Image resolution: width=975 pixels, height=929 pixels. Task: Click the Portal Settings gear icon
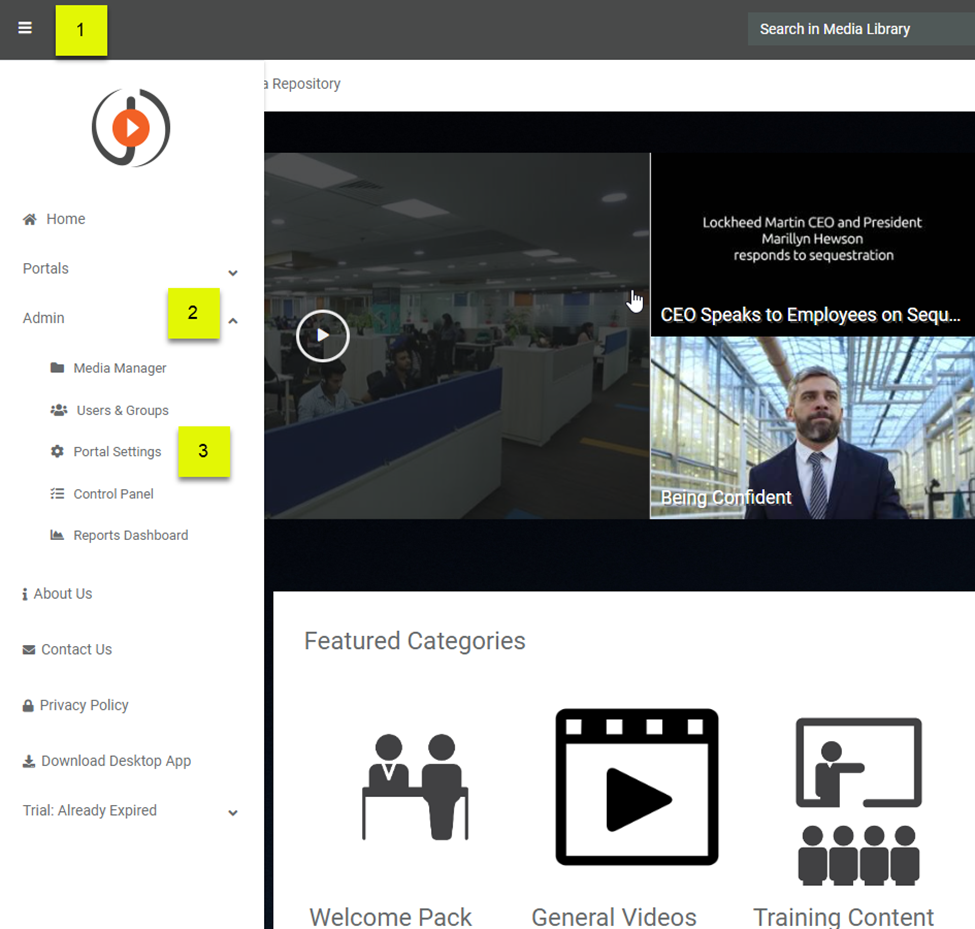[x=57, y=452]
